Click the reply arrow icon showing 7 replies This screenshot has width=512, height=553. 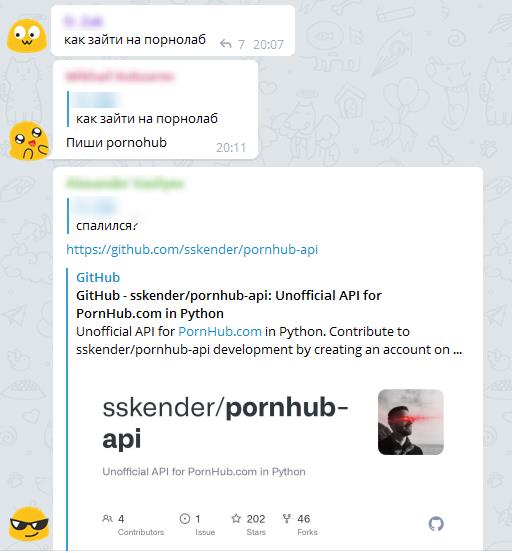tap(226, 44)
